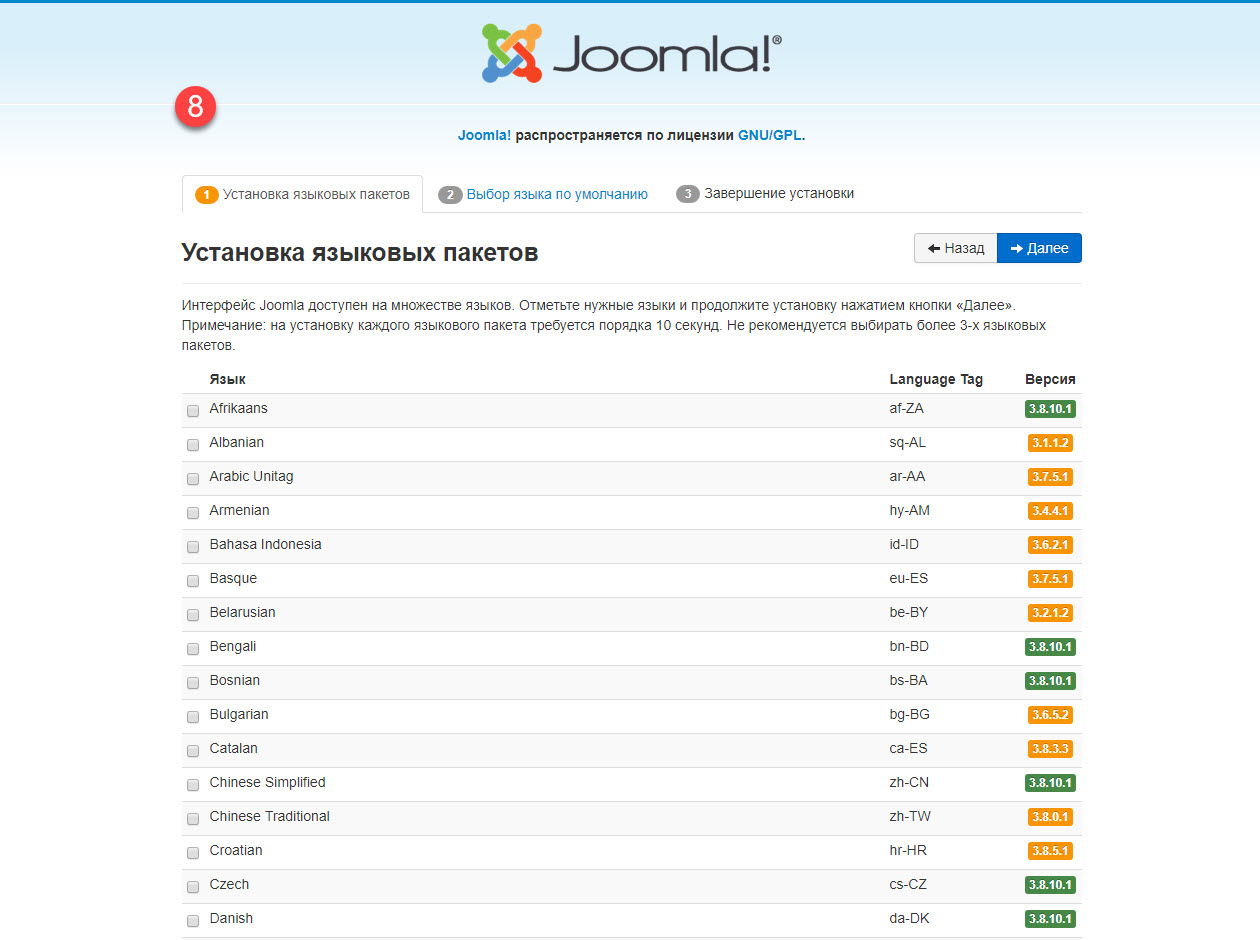Tick the Czech language checkbox
The height and width of the screenshot is (940, 1260).
[193, 886]
